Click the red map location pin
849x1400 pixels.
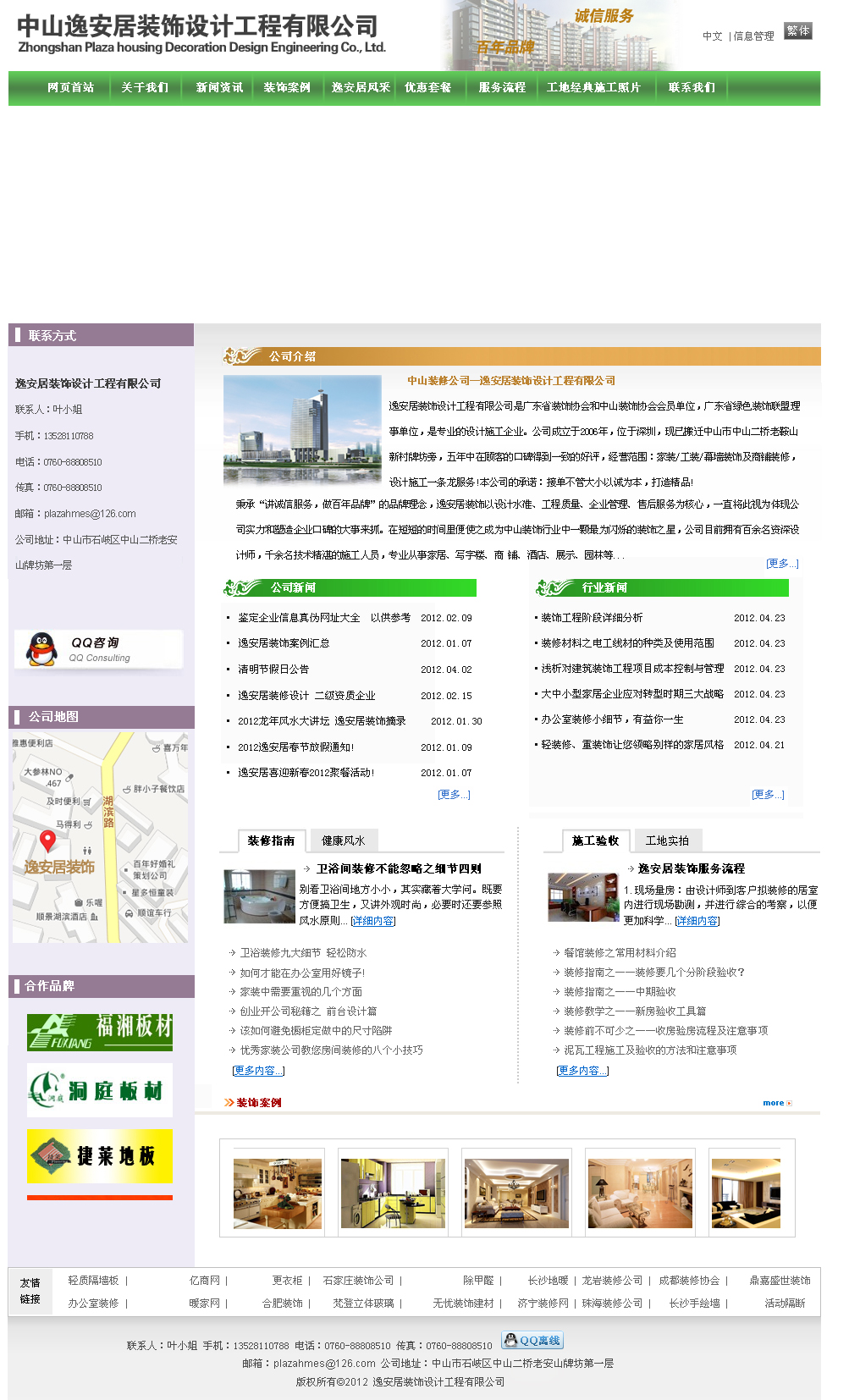coord(48,840)
